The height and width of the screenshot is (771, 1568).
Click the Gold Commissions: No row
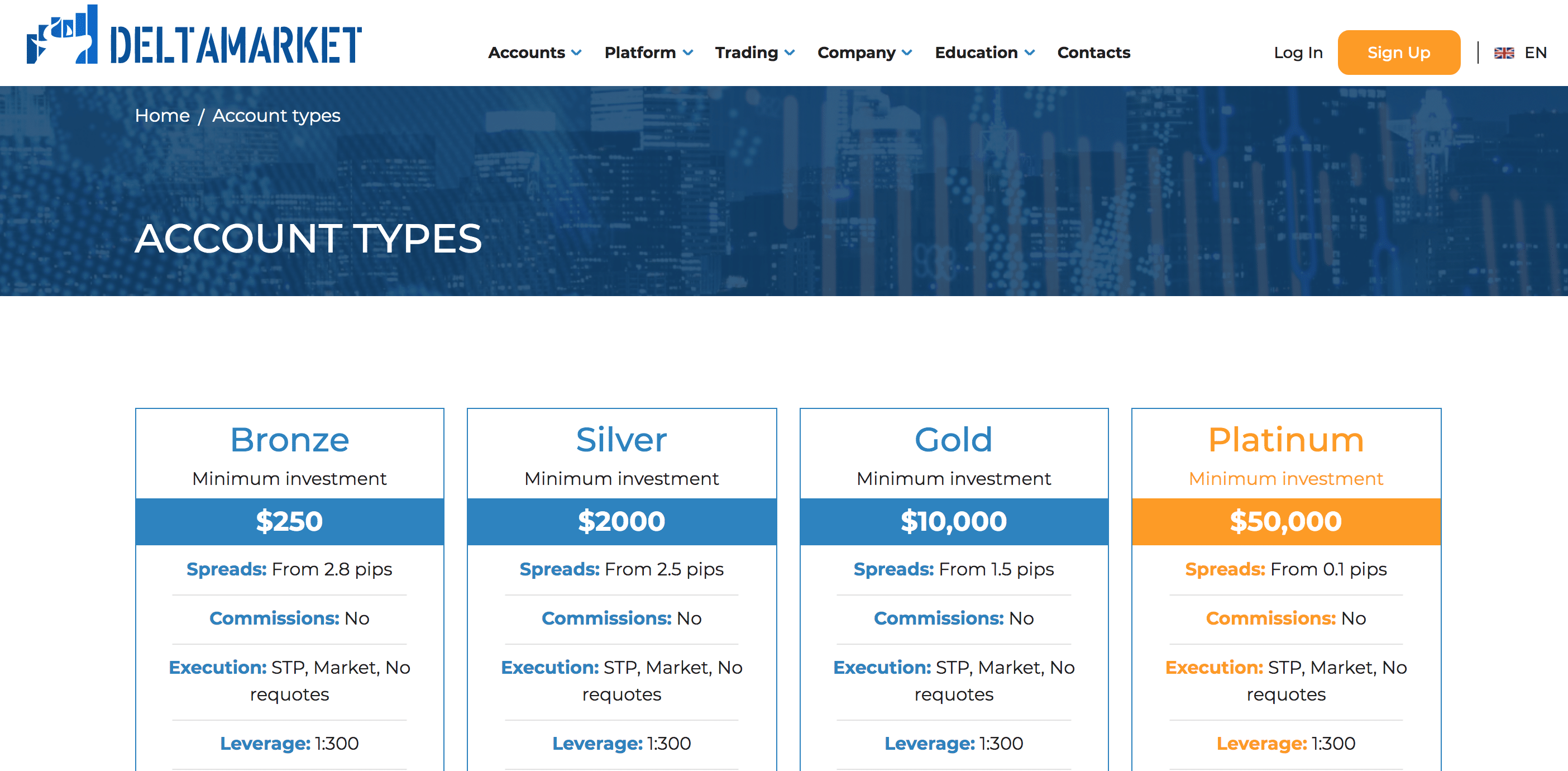954,618
